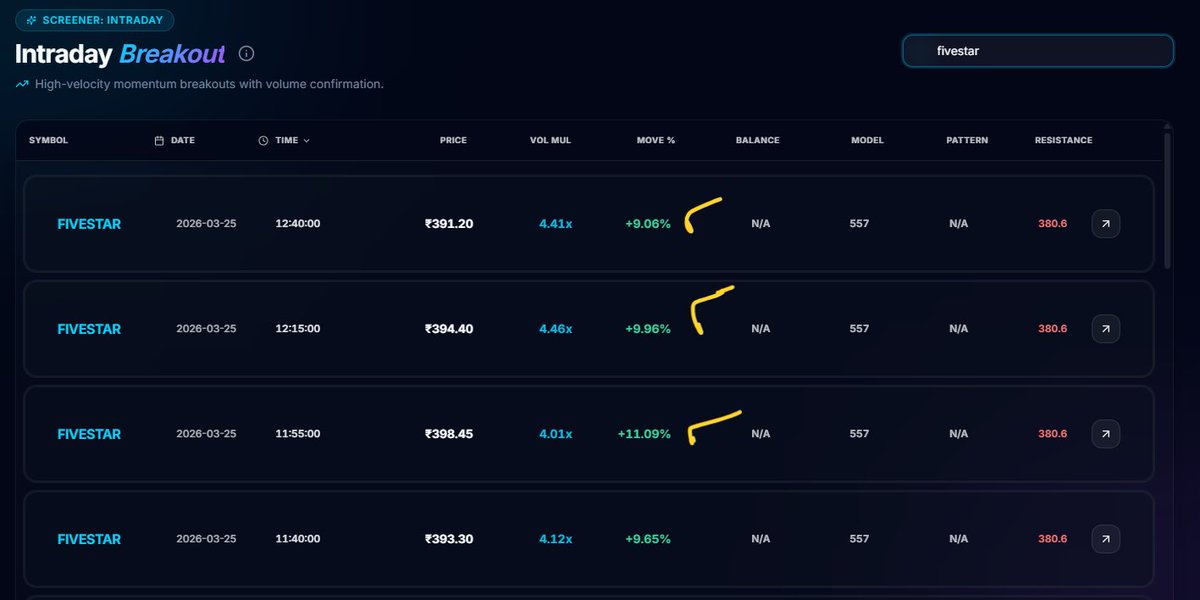
Task: Click the calendar icon in DATE column header
Action: click(158, 140)
